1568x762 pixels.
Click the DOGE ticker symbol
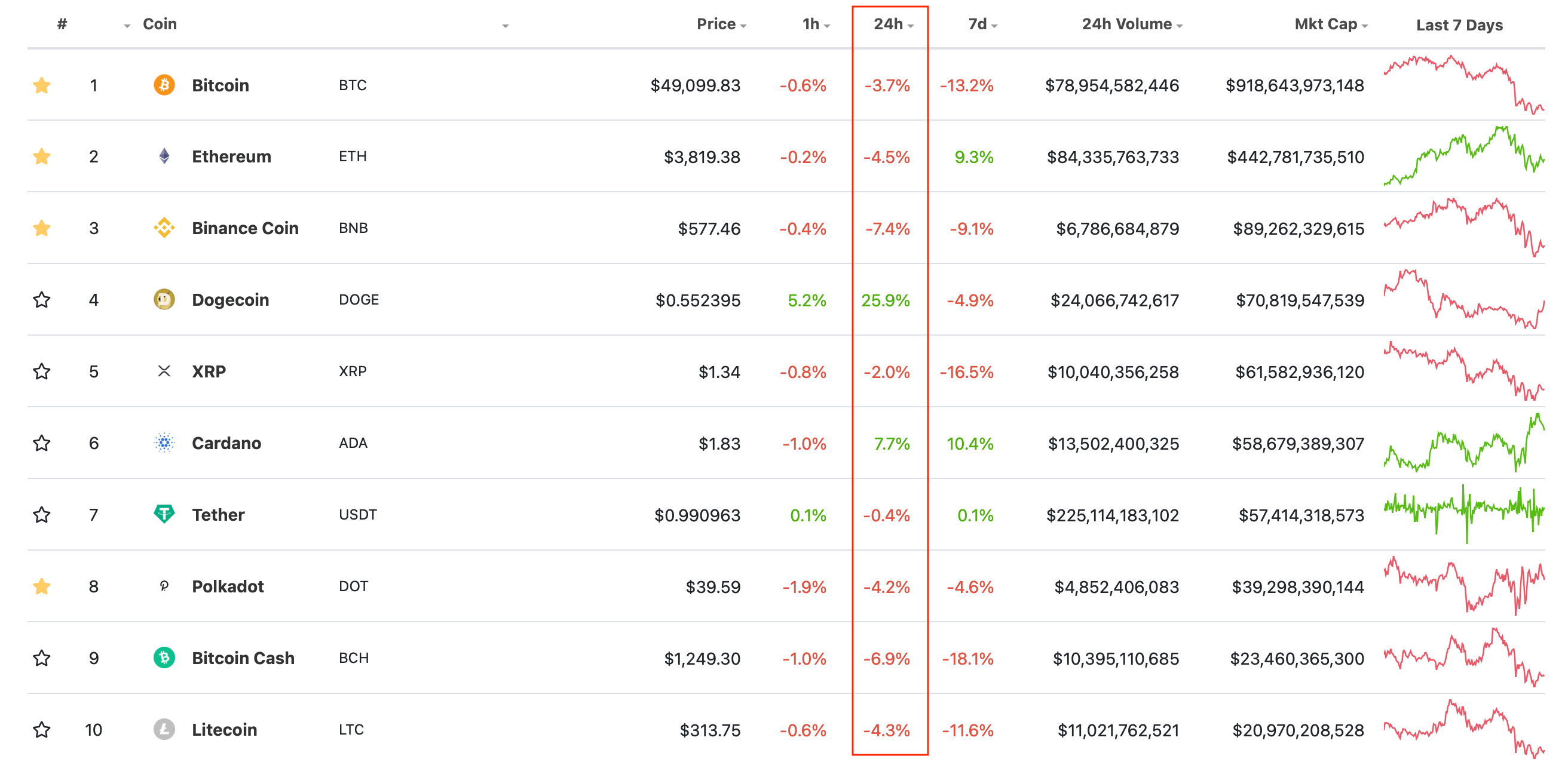click(x=359, y=300)
